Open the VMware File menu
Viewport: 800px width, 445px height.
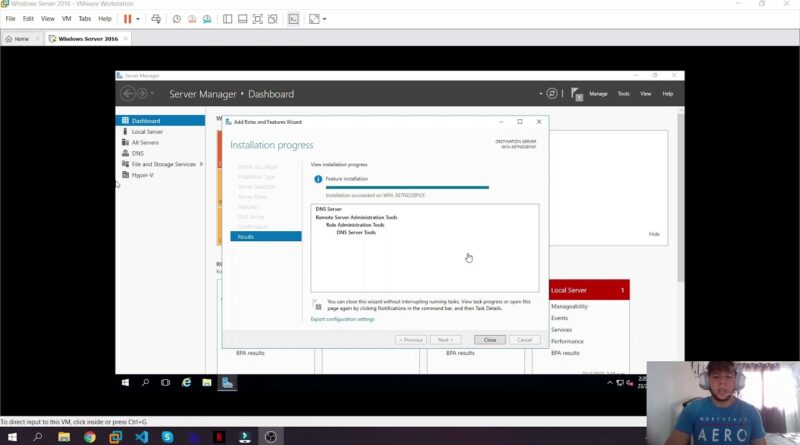click(x=10, y=19)
